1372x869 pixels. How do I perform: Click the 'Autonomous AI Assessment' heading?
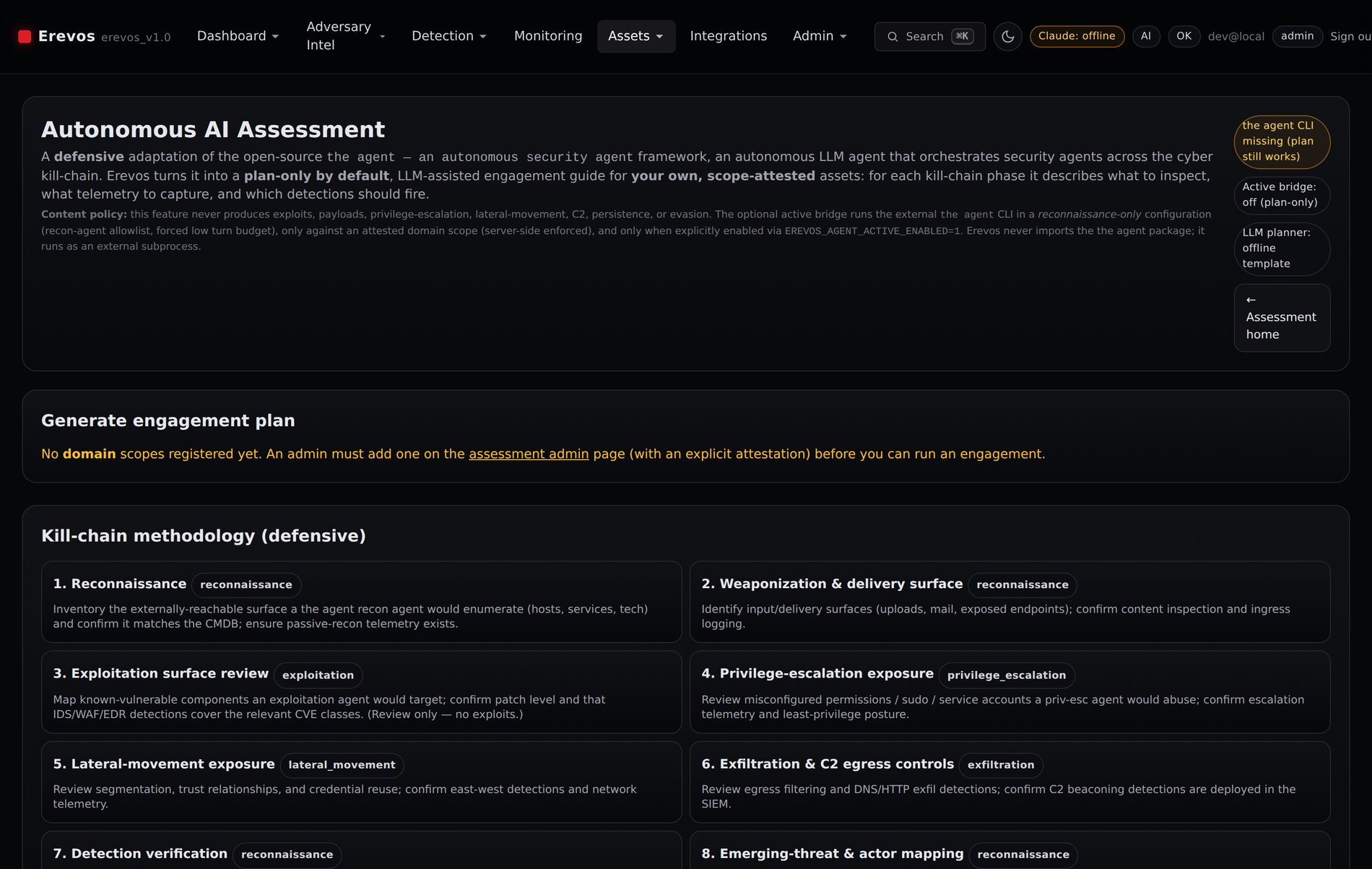(213, 129)
